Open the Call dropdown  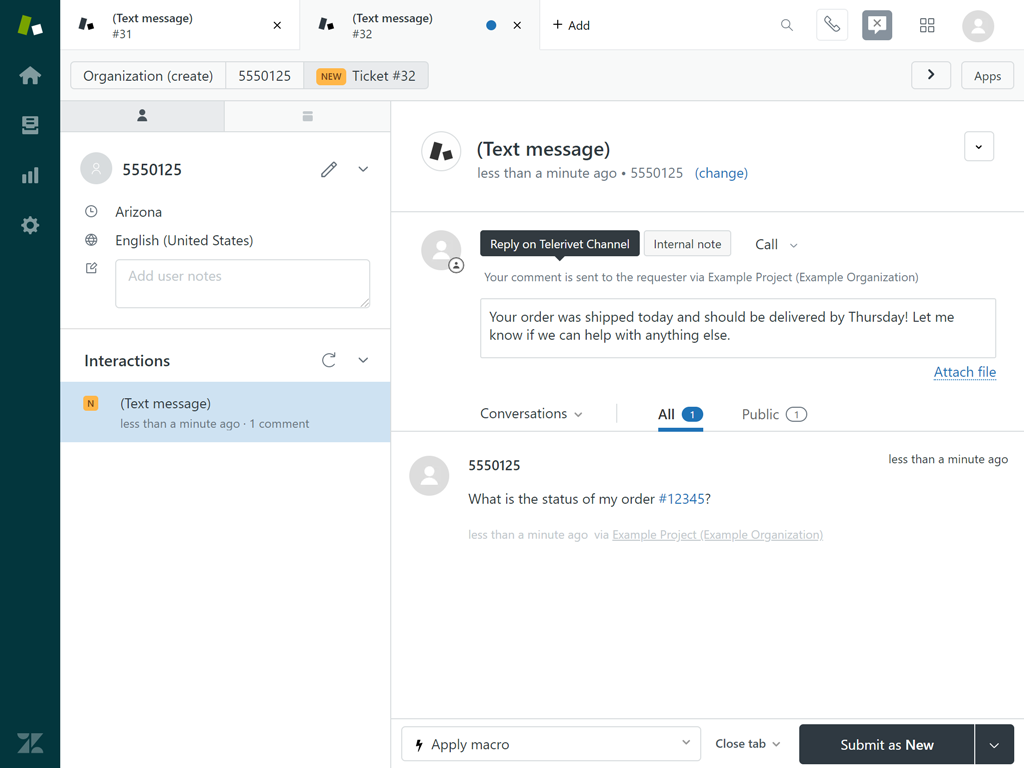776,244
